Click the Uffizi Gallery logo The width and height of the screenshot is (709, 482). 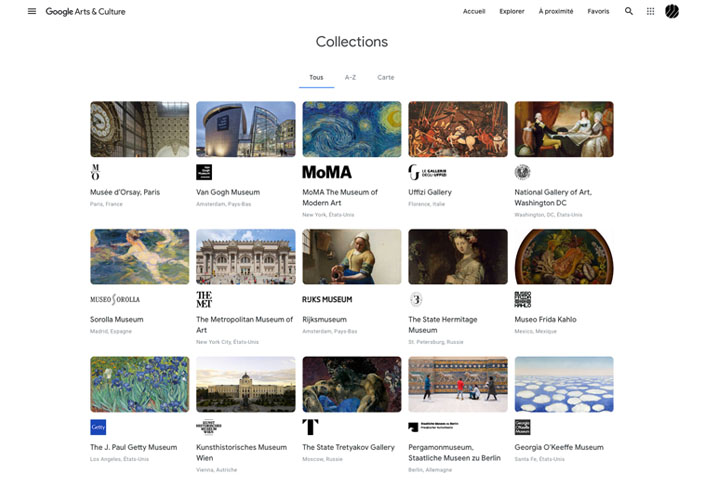pos(427,172)
